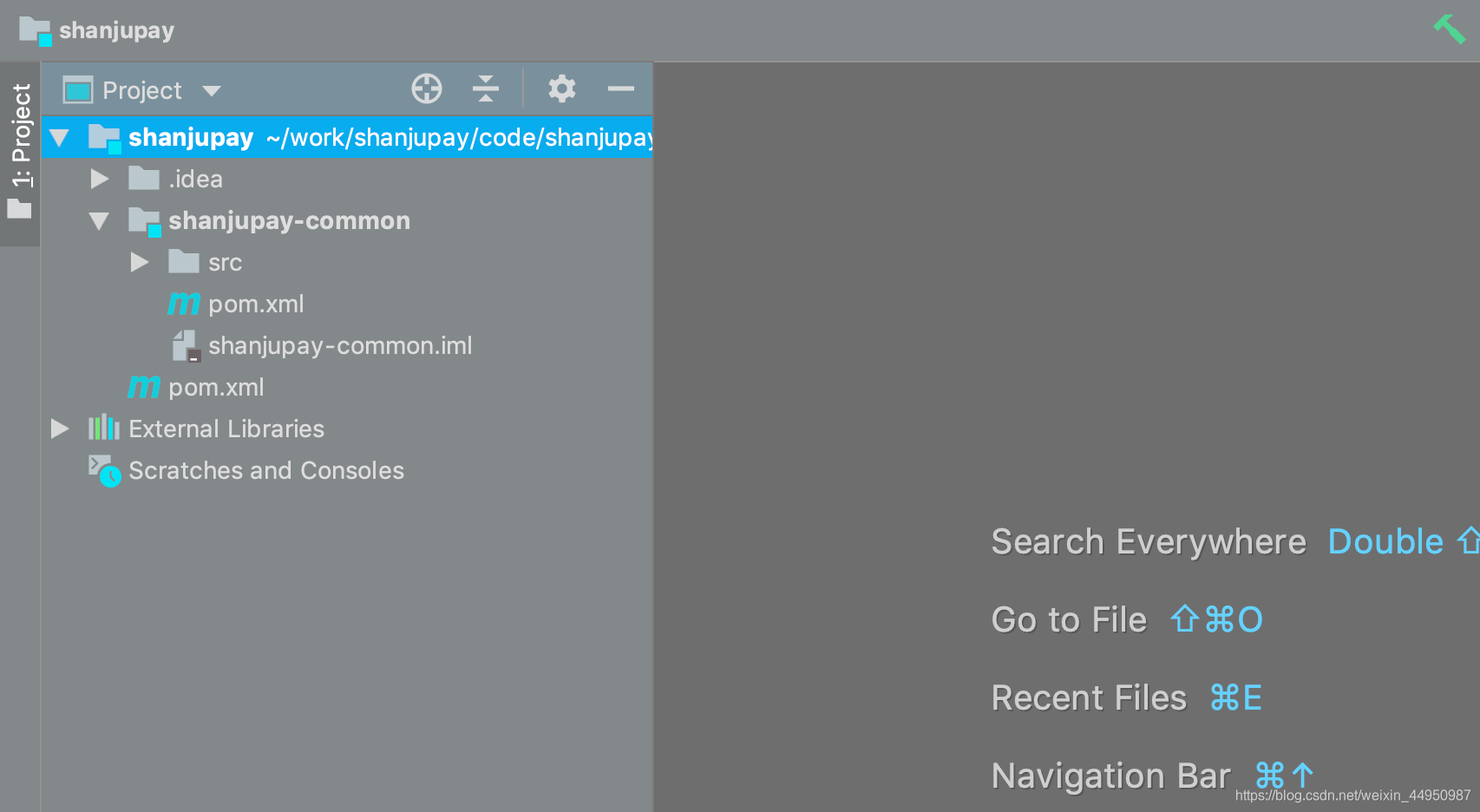Hide the Project panel with minus icon
This screenshot has height=812, width=1480.
tap(621, 88)
